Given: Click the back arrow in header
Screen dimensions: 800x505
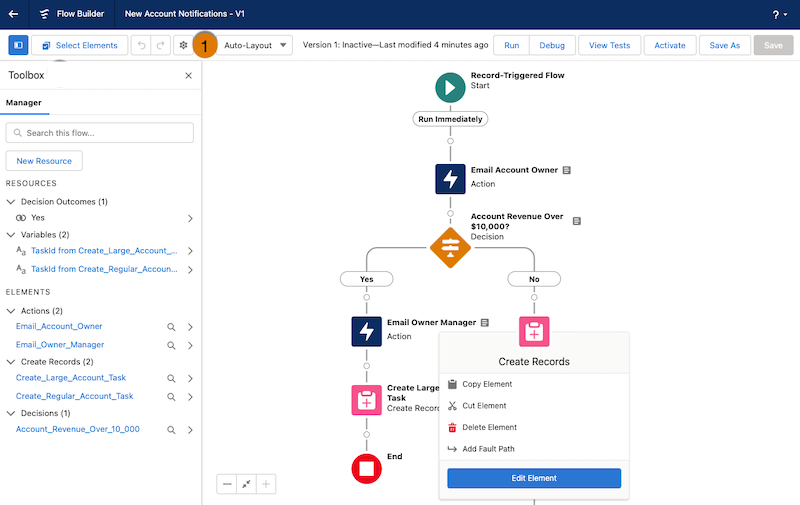Looking at the screenshot, I should point(14,14).
